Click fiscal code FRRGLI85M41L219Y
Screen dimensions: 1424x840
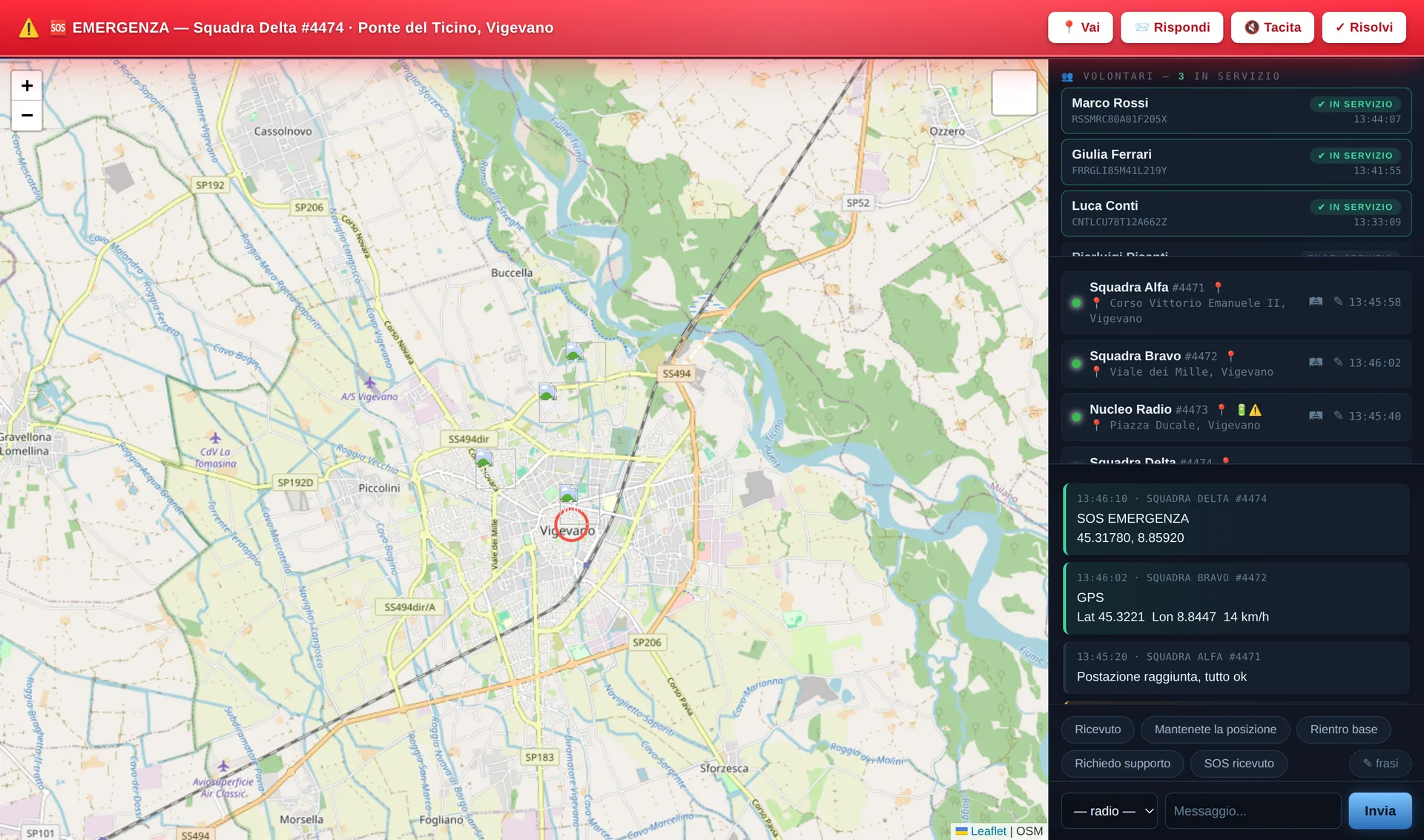1119,171
